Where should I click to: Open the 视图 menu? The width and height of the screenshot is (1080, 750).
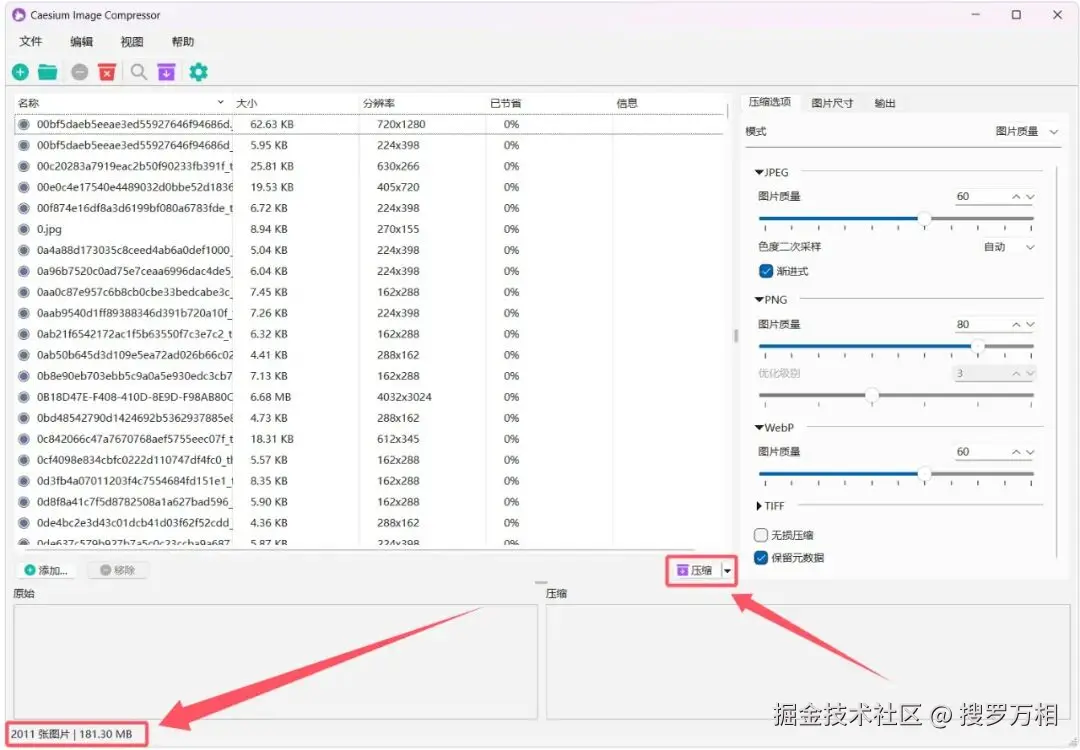click(x=132, y=41)
